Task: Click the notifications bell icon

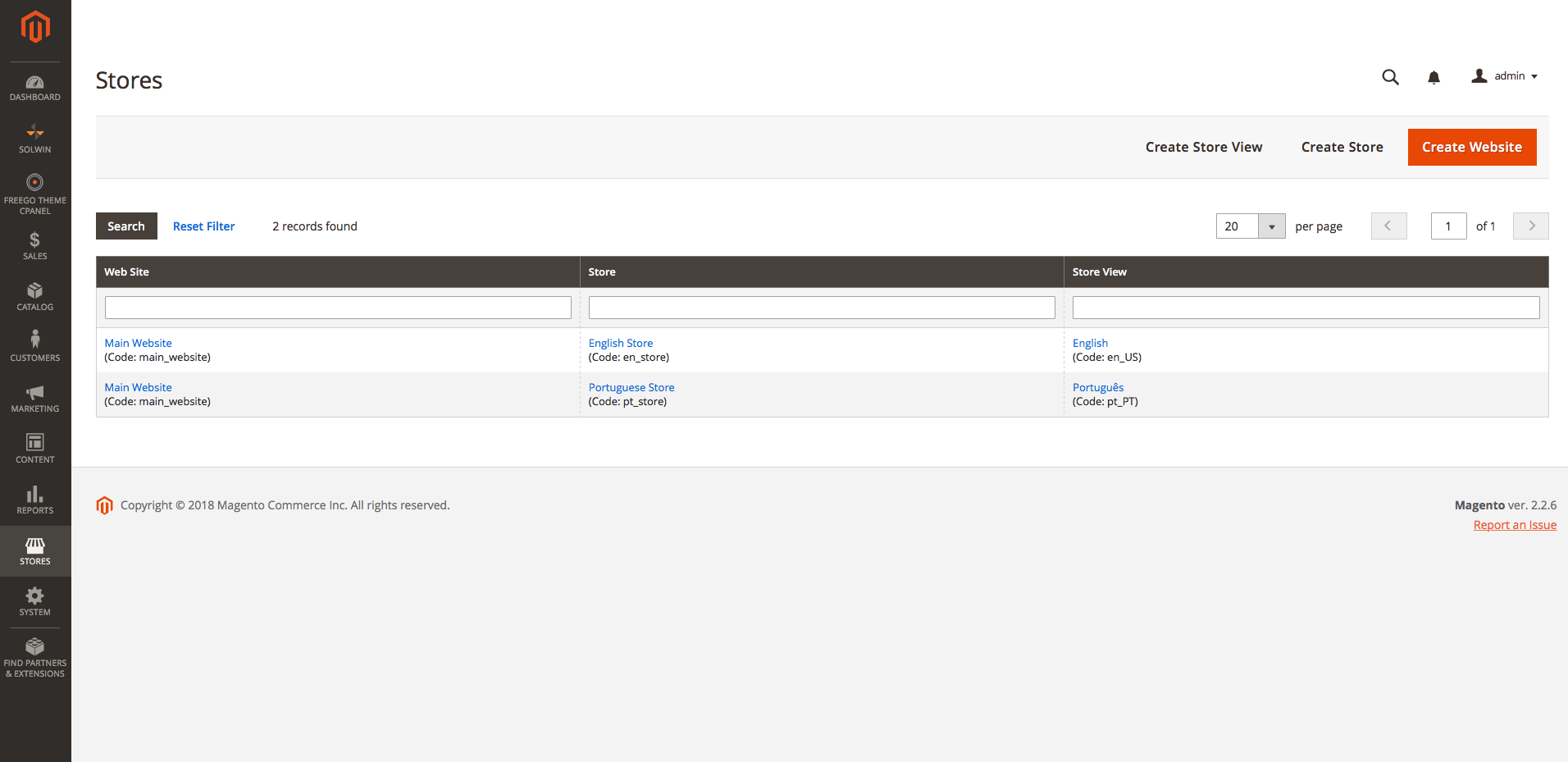Action: (x=1434, y=77)
